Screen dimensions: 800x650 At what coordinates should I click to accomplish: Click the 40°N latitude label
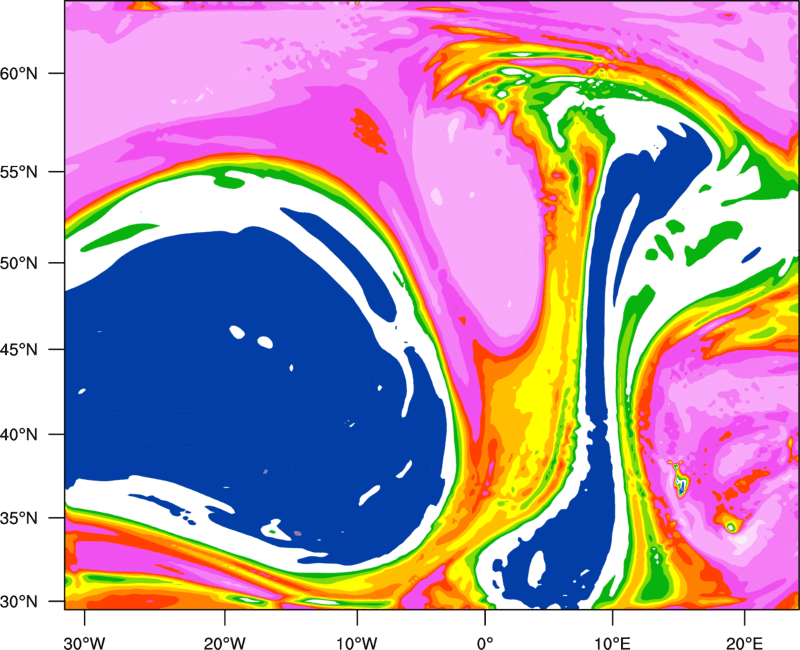click(19, 435)
